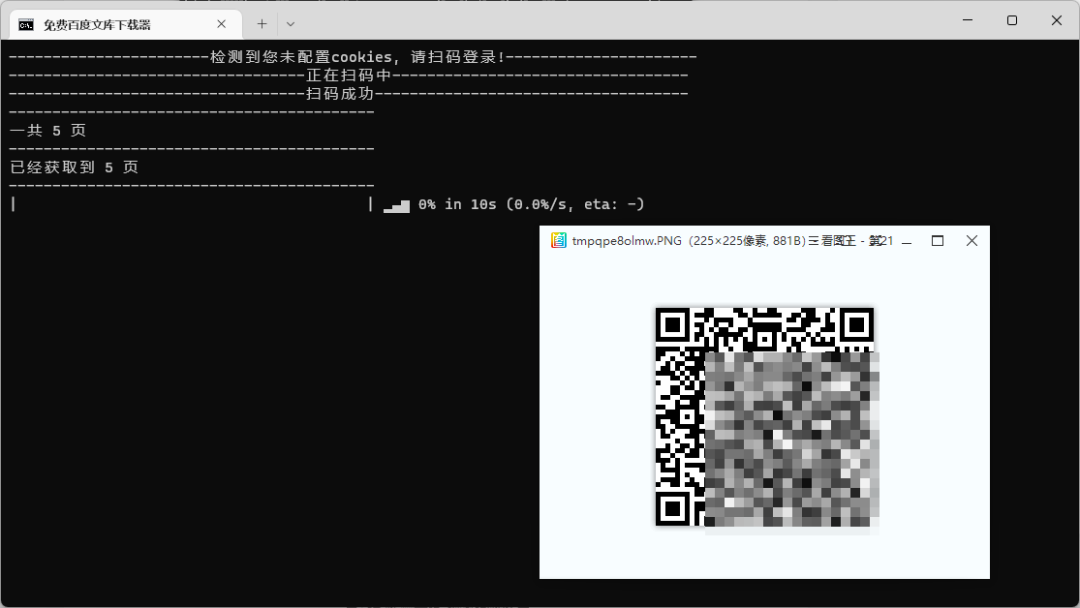Select the 免费百度文库下载器 terminal tab
Screen dimensions: 1080x608
point(125,24)
